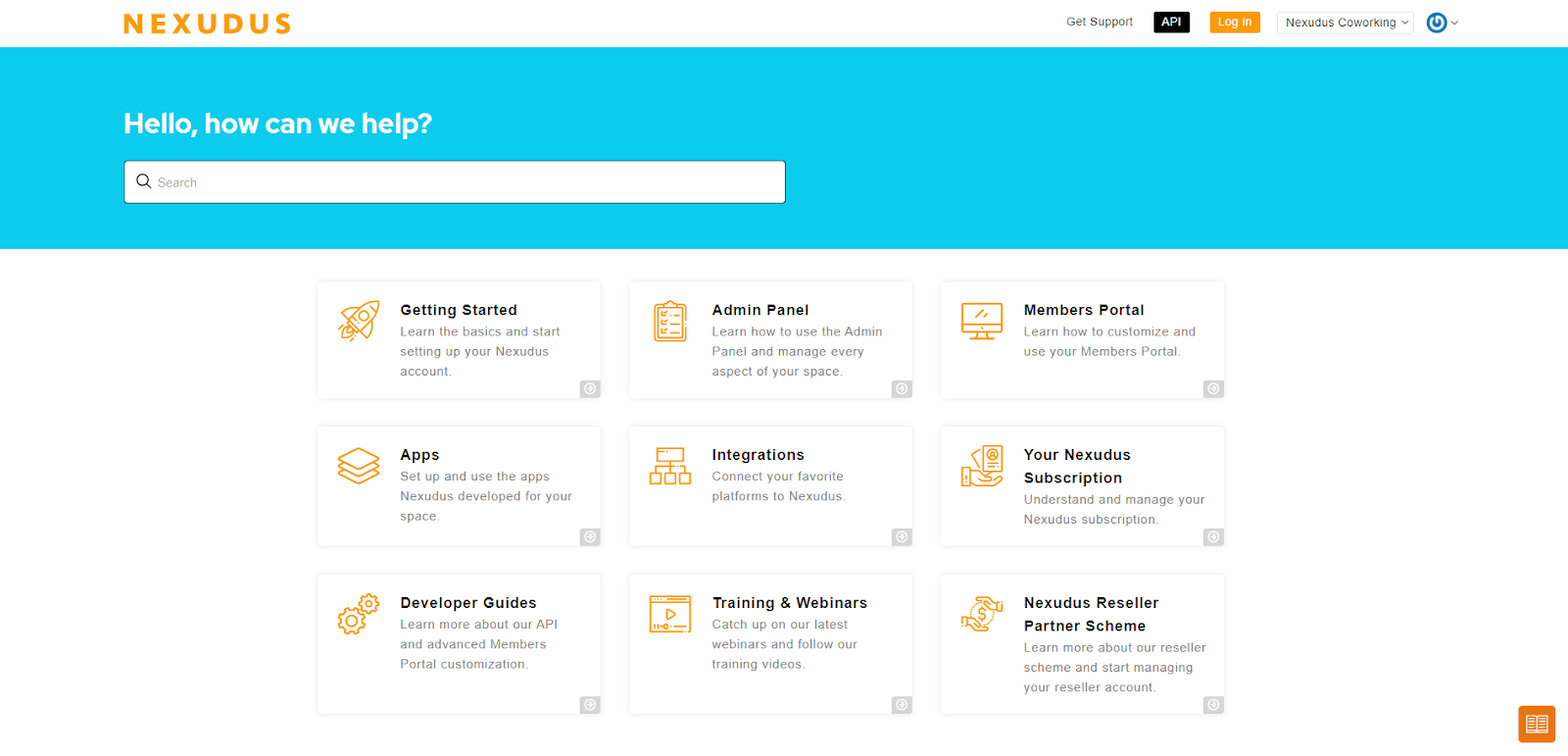Click 'Catch up on our latest' text
1568x756 pixels.
(x=780, y=625)
